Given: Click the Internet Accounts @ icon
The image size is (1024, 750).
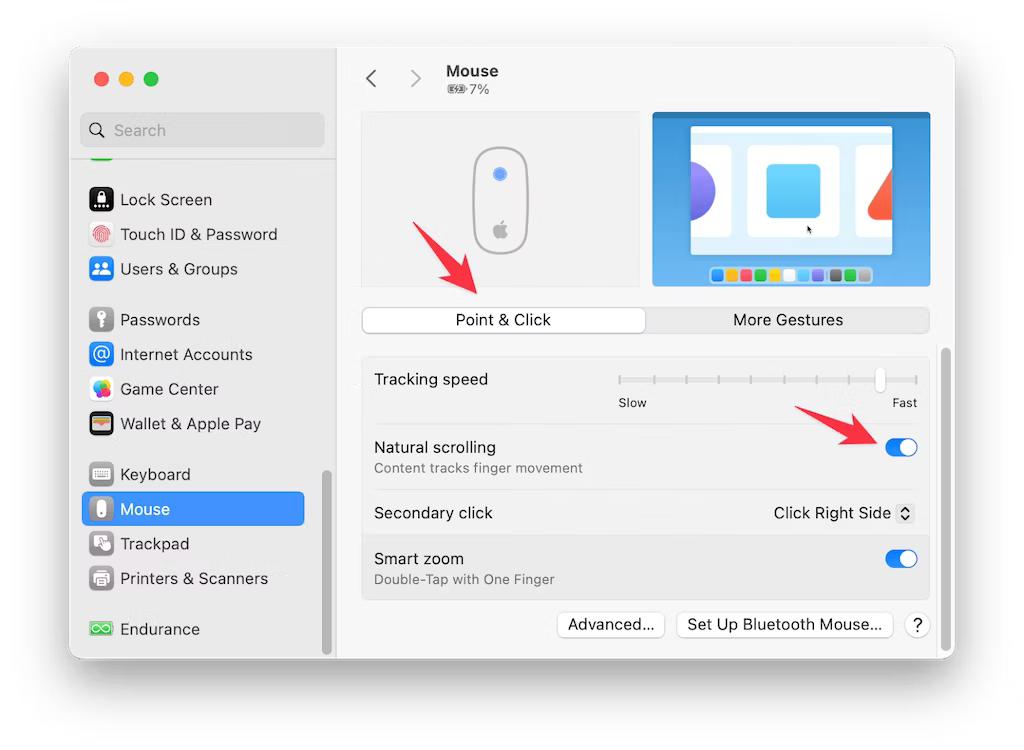Looking at the screenshot, I should coord(101,354).
